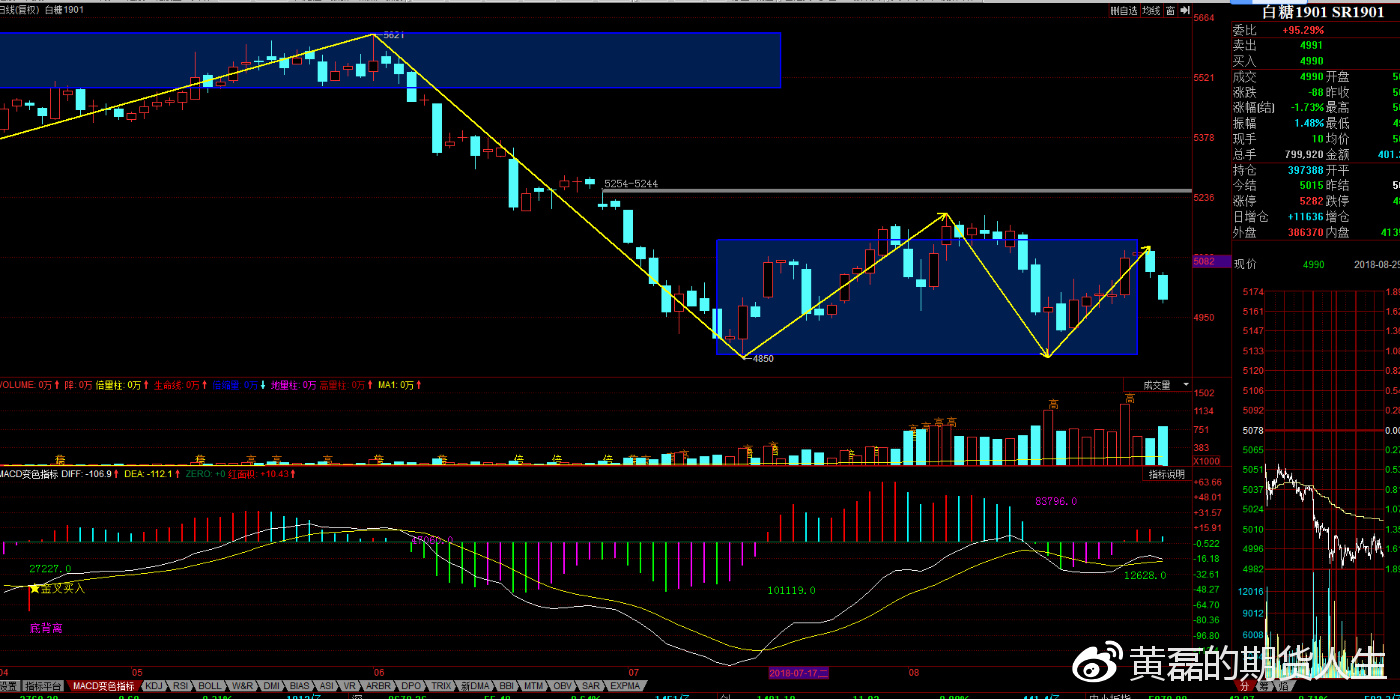Click the 涨幅(结) value -1.73%
1400x699 pixels.
tap(1306, 107)
